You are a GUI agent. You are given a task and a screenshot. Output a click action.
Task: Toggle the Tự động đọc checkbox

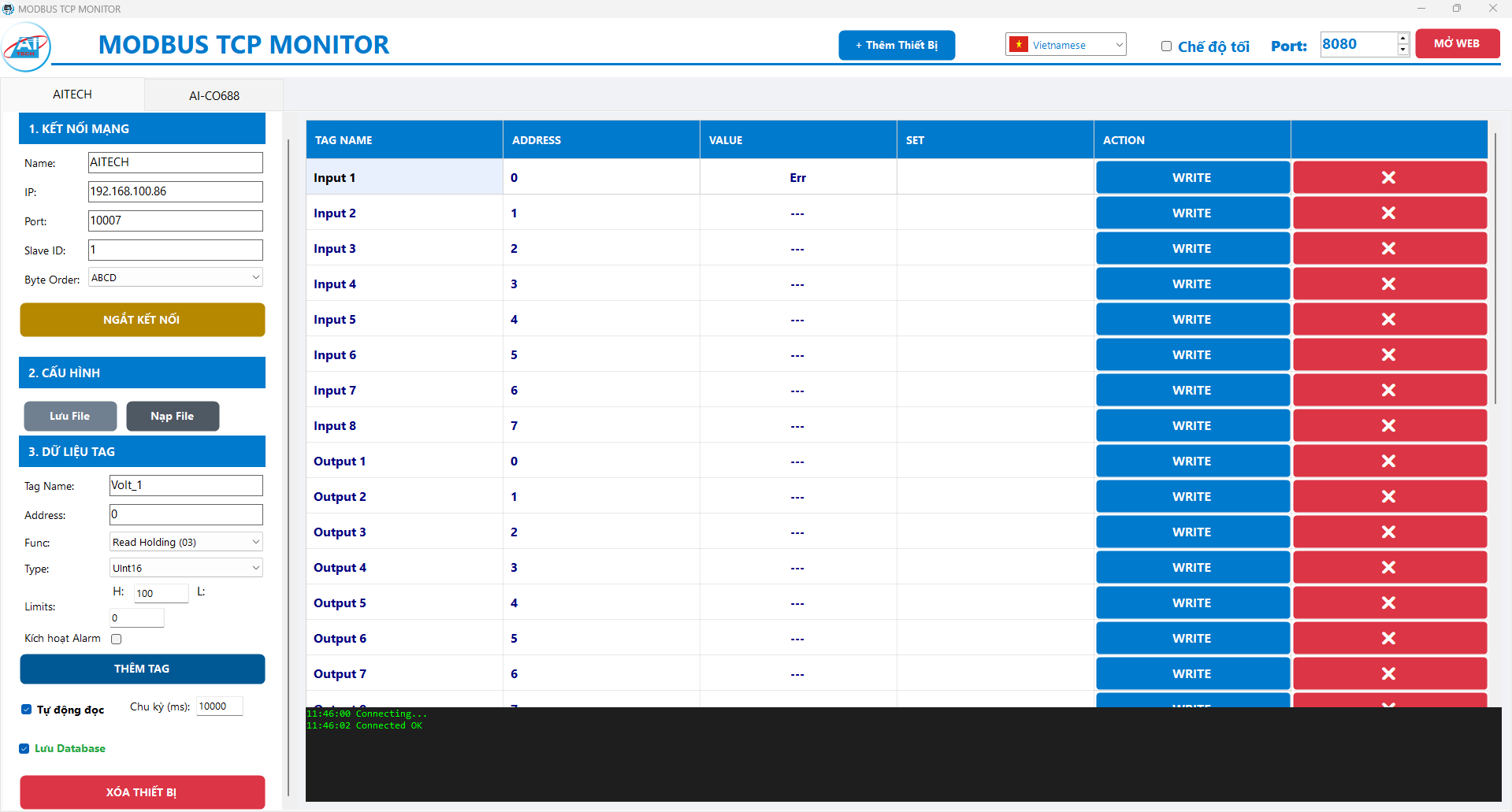point(27,710)
